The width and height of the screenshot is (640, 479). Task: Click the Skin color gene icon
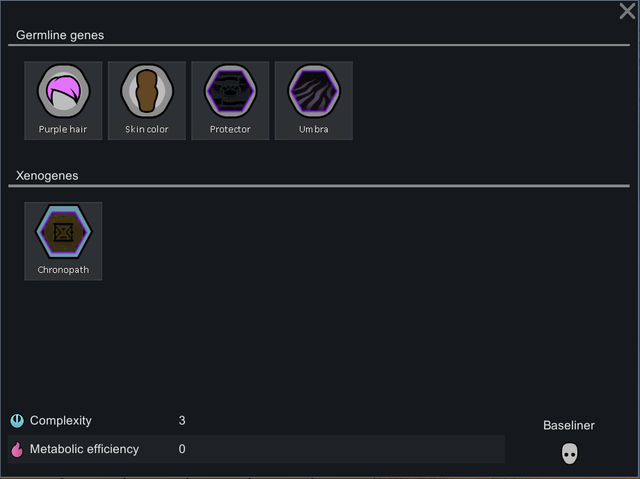pos(147,91)
